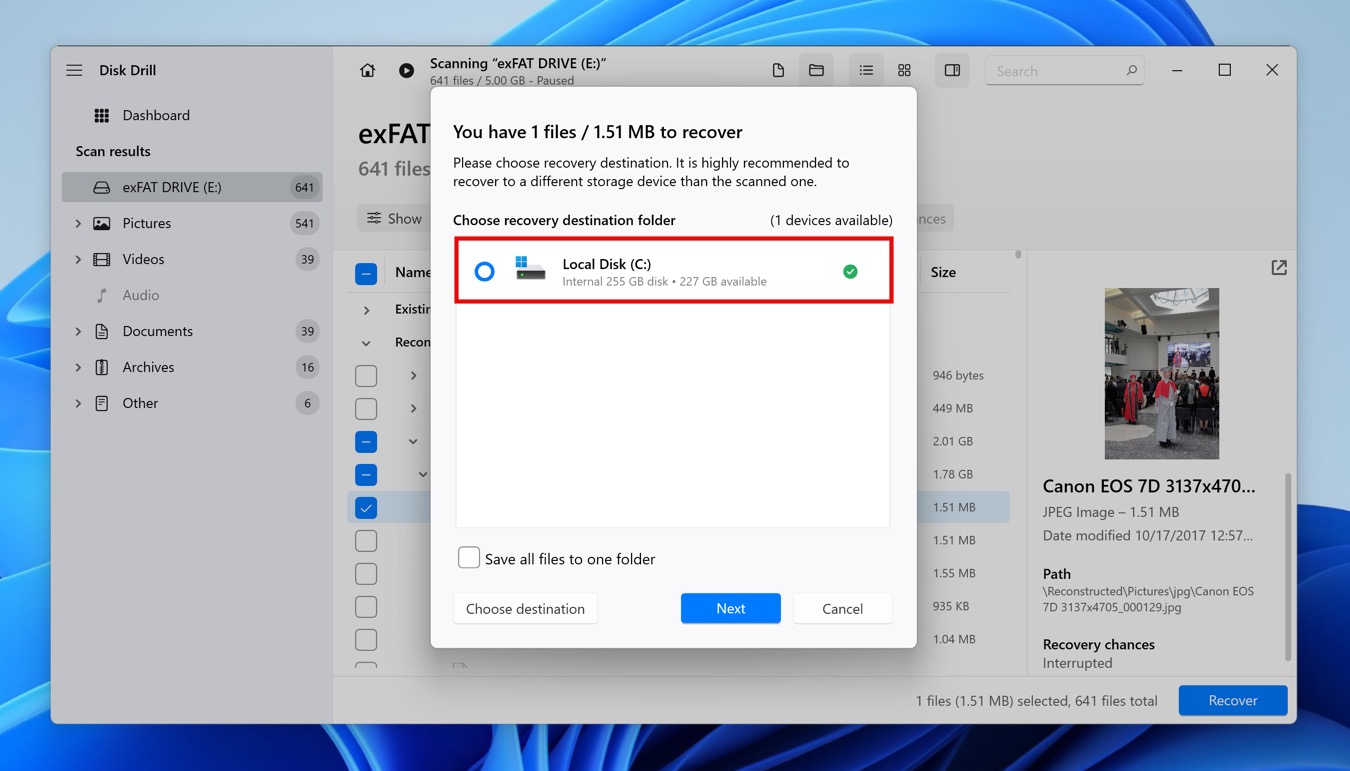The height and width of the screenshot is (771, 1350).
Task: Expand the Documents category
Action: 78,332
